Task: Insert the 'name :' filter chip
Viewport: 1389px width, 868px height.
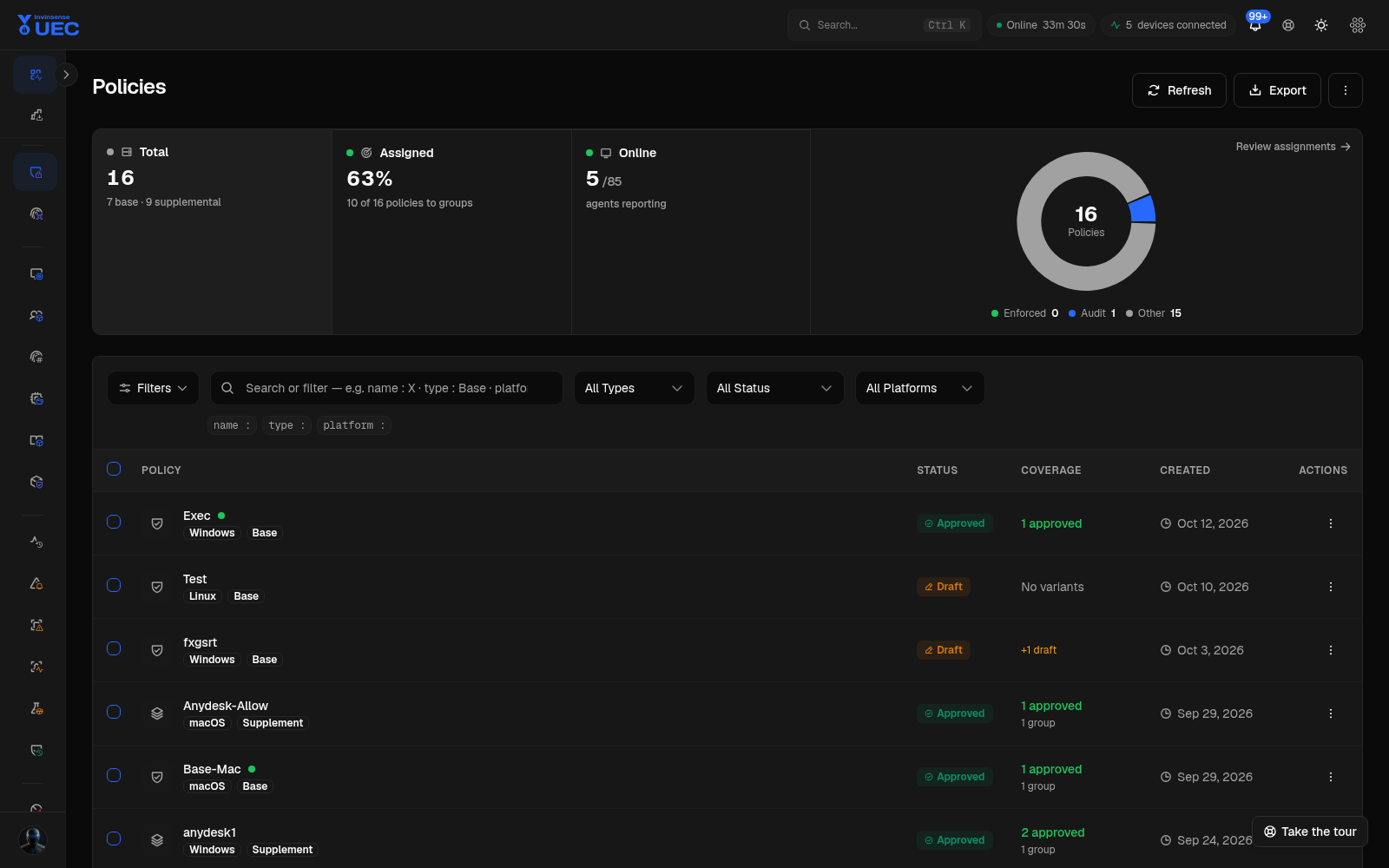Action: 232,425
